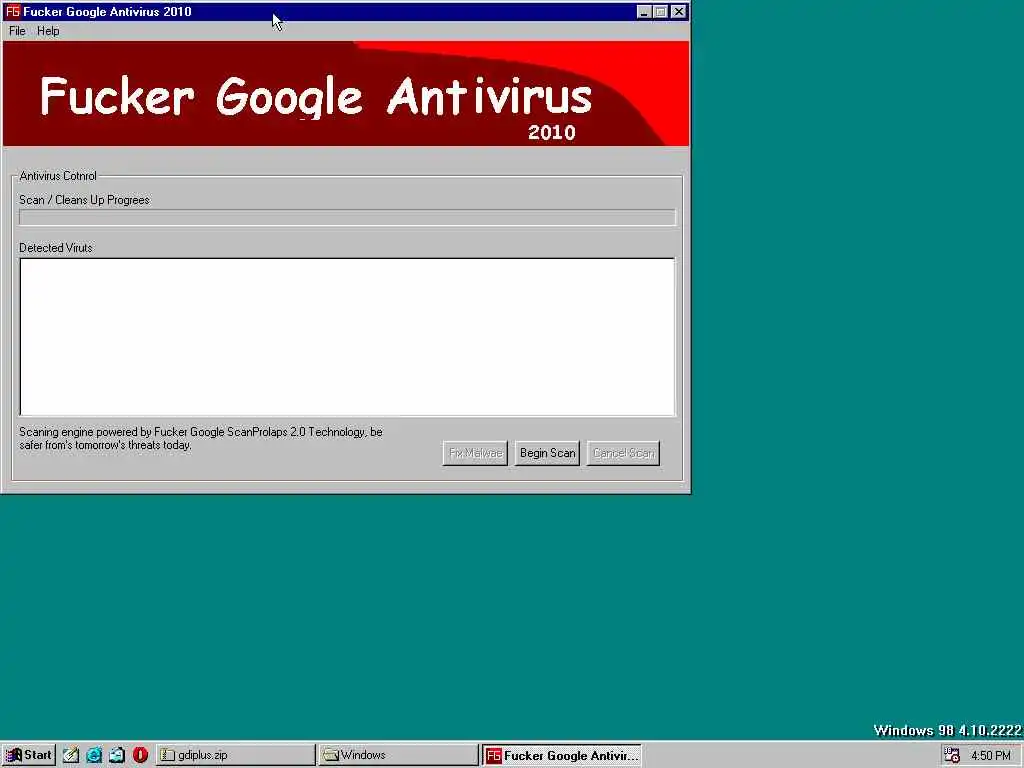The image size is (1024, 768).
Task: Select the Fucker Google Antivir... taskbar button
Action: coord(562,755)
